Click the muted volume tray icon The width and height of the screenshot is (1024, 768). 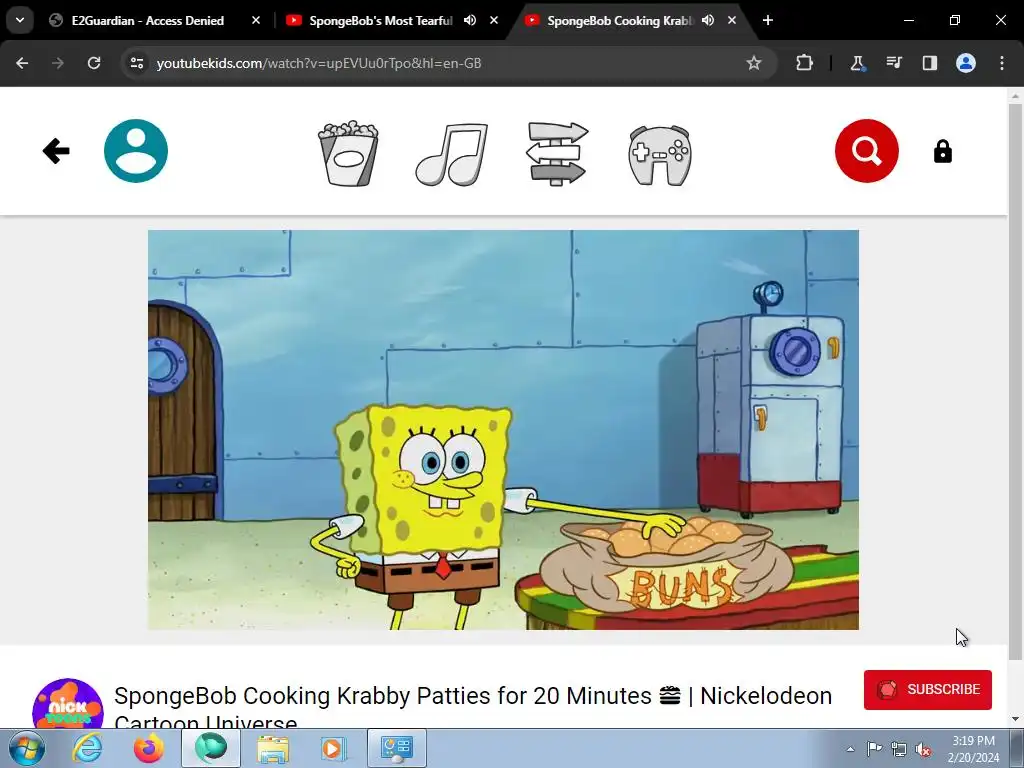pyautogui.click(x=923, y=749)
